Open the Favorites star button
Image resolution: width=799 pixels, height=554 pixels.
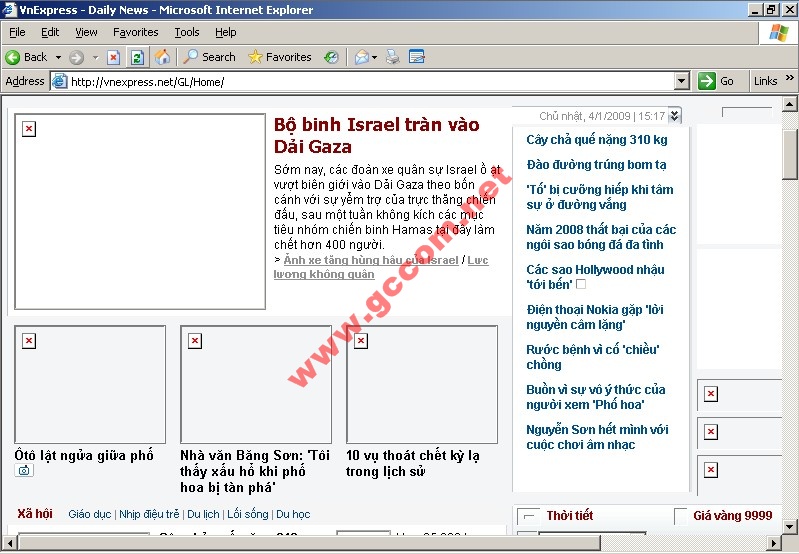[x=280, y=57]
